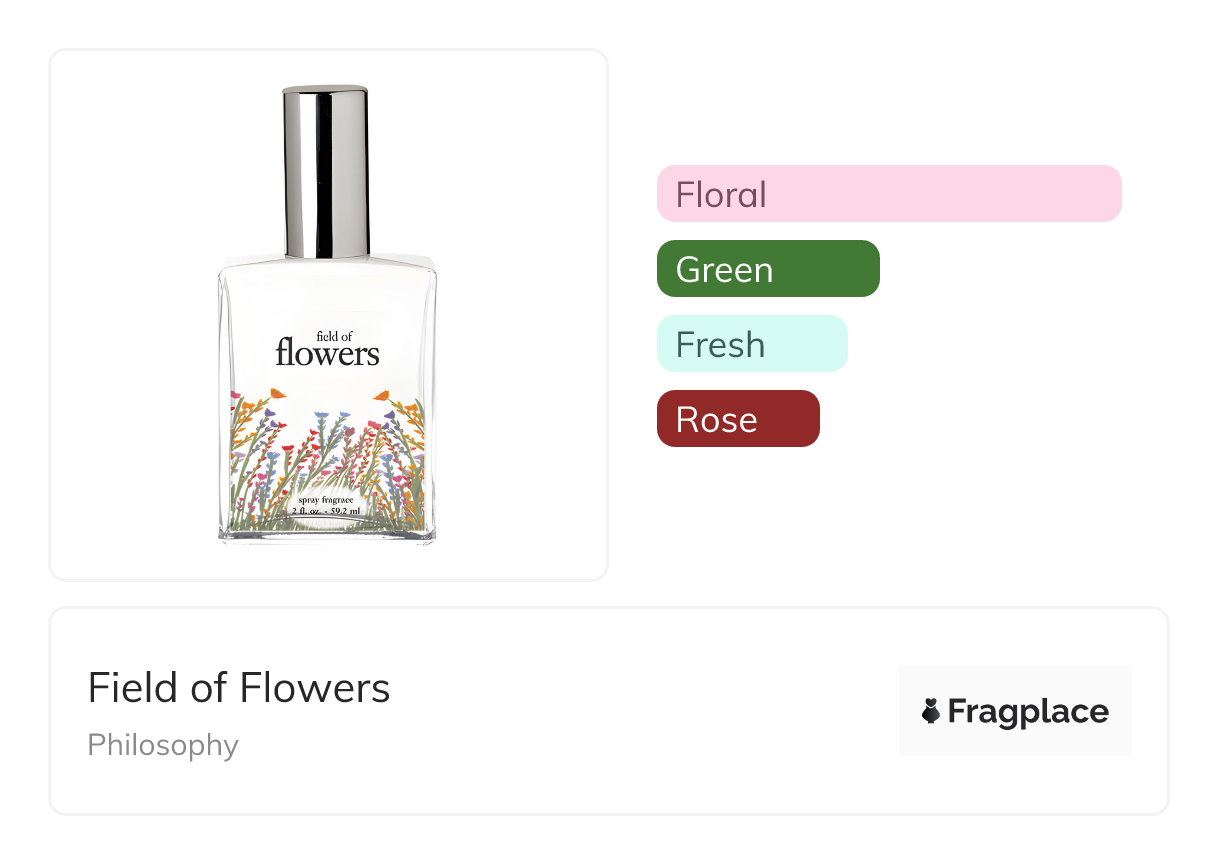Click the large "flowers" word on the bottle
The height and width of the screenshot is (864, 1218).
327,354
